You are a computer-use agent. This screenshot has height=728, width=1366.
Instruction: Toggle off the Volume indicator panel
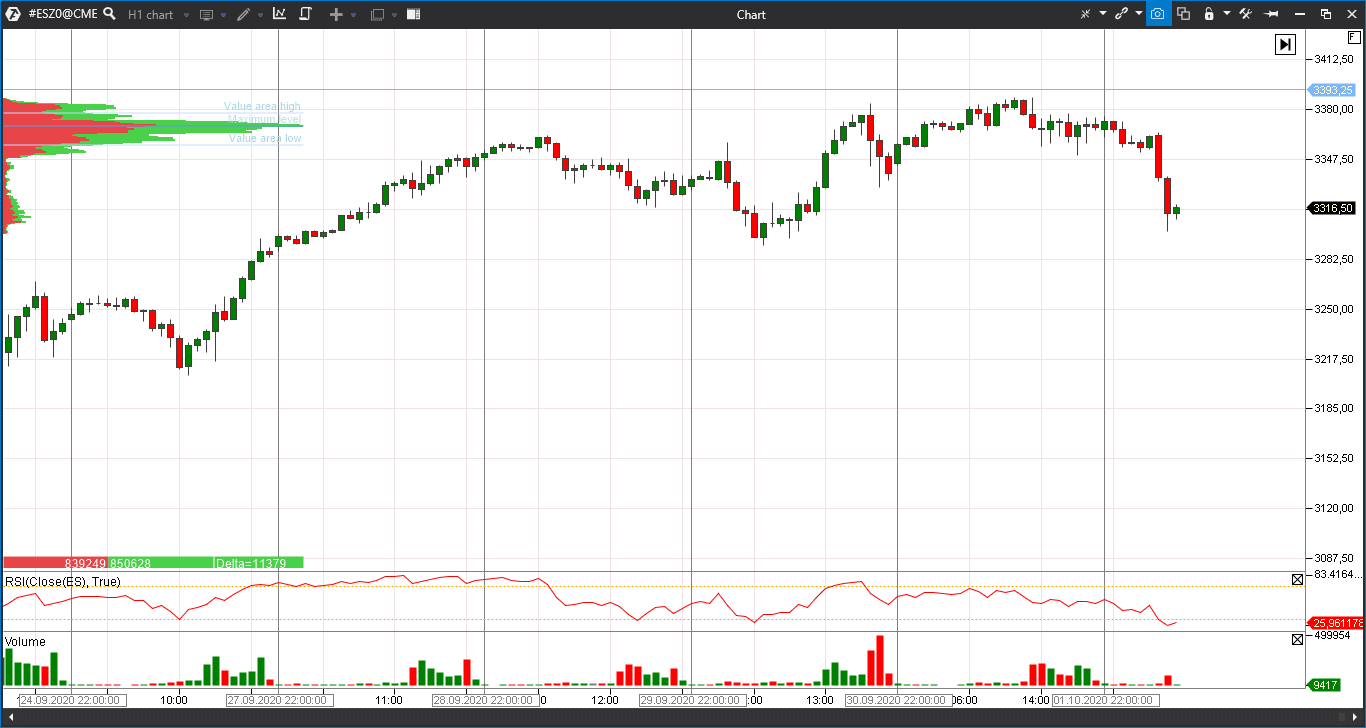coord(1297,639)
